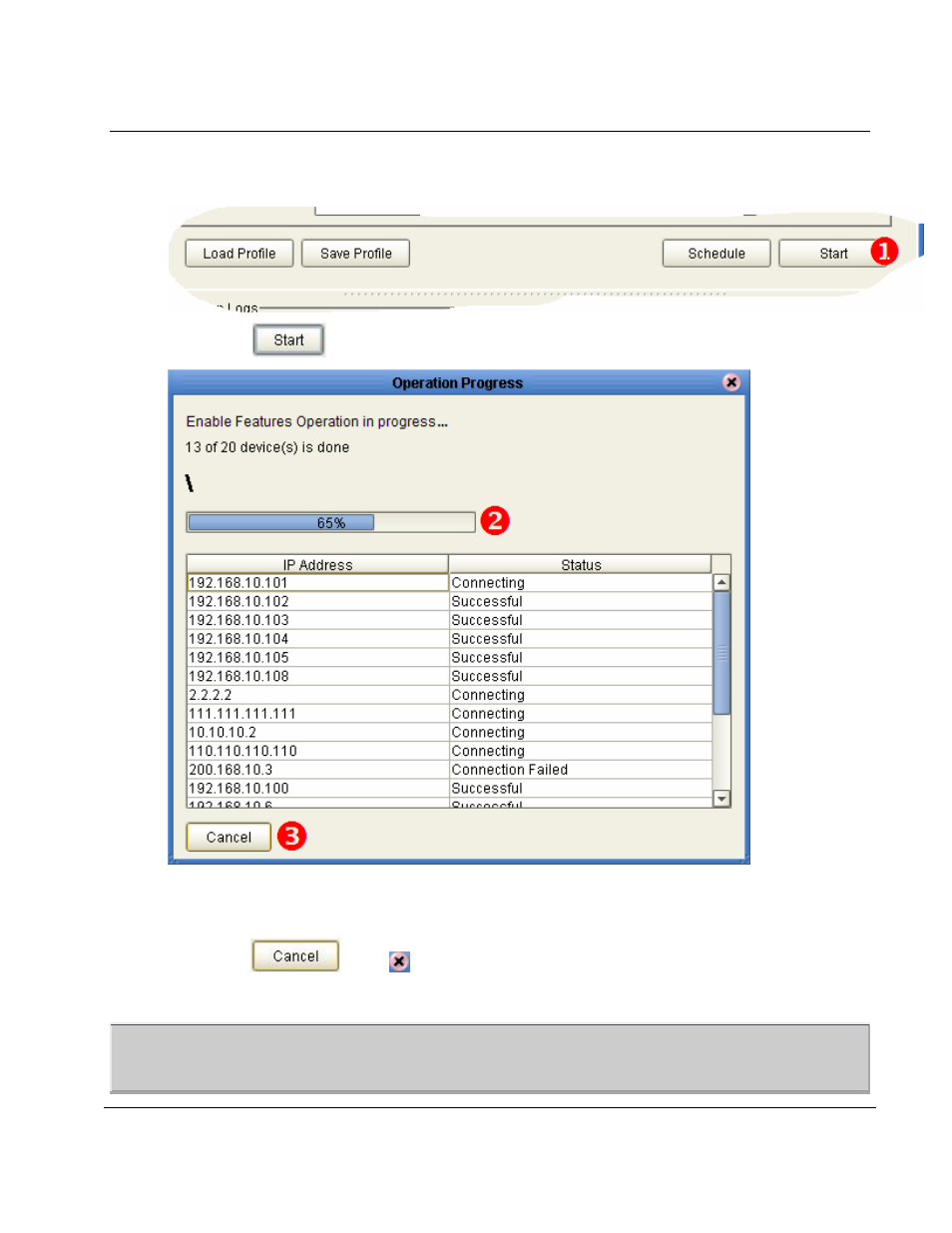This screenshot has height=1233, width=952.
Task: Close the Operation Progress dialog
Action: [731, 382]
